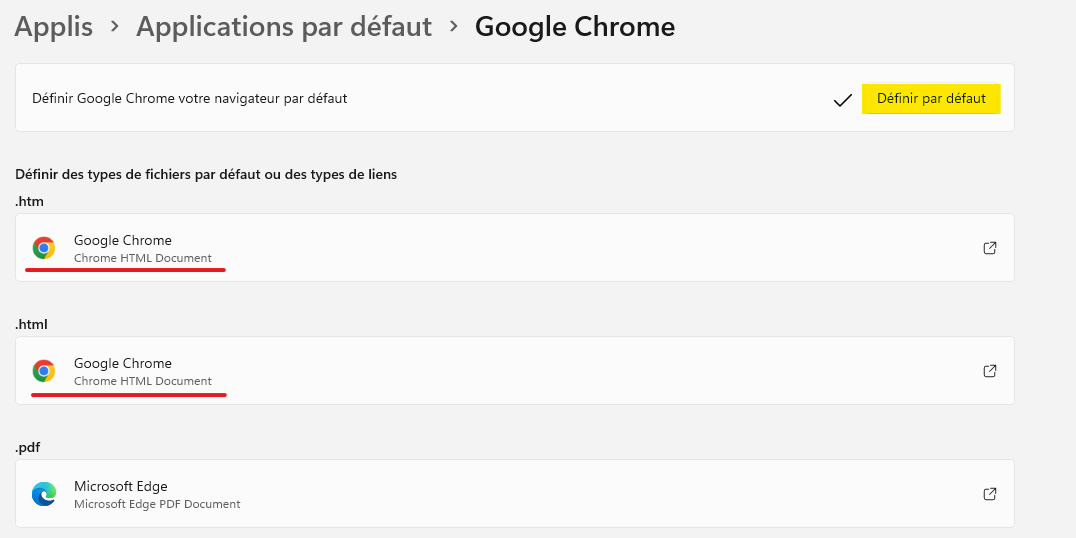
Task: Open external link icon for .htm
Action: coord(990,248)
